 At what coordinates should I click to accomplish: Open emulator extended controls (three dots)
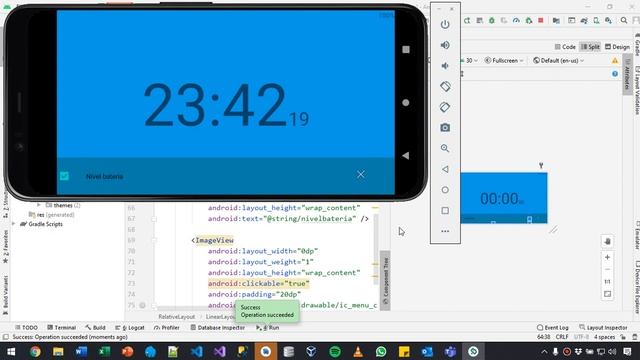pos(445,231)
